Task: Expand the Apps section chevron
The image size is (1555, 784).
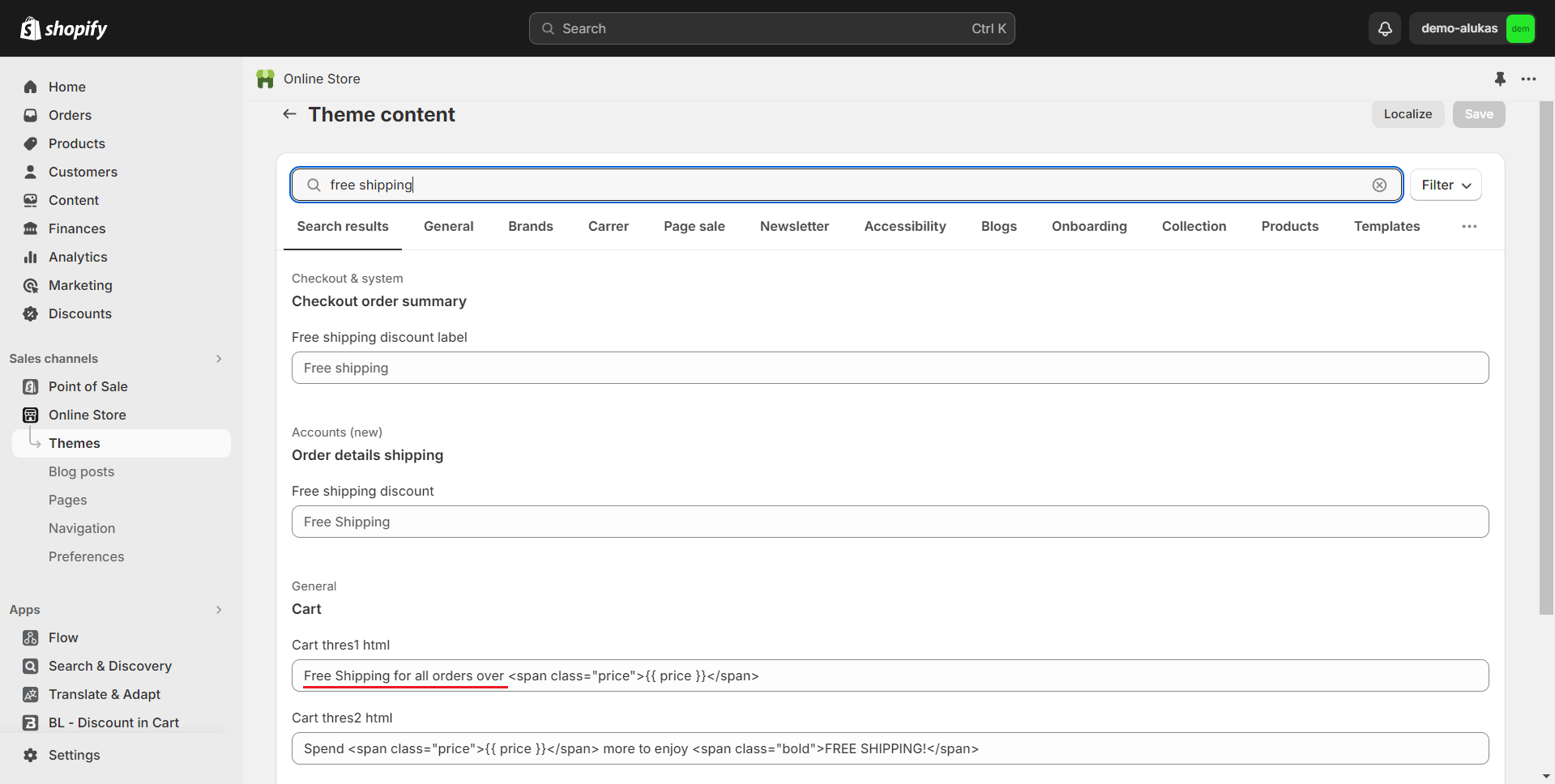Action: click(x=219, y=610)
